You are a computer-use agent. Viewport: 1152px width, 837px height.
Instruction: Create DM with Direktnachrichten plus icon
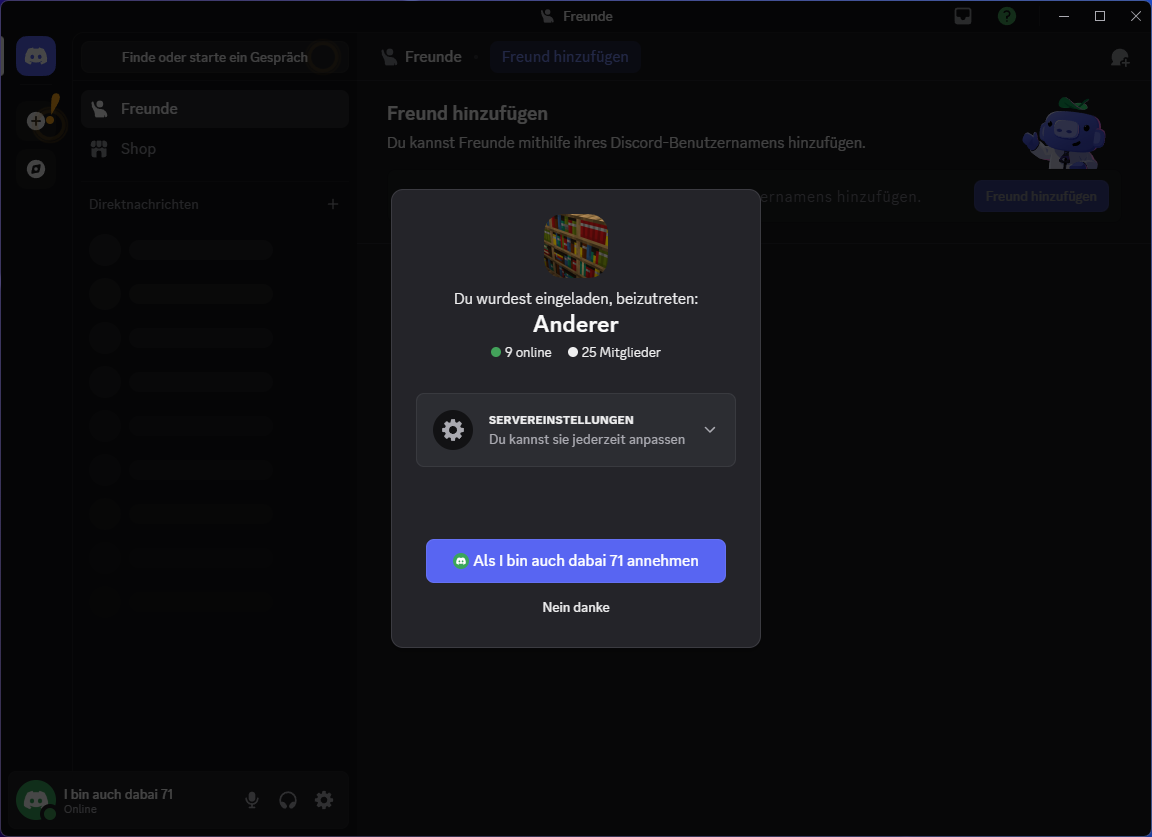click(333, 204)
